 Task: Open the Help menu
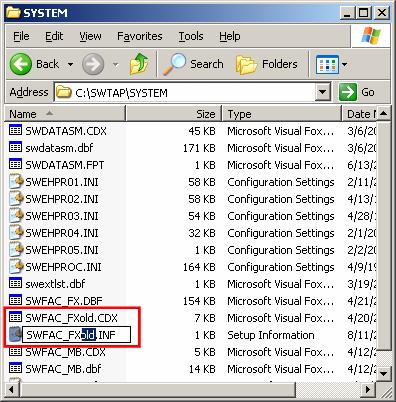[230, 36]
